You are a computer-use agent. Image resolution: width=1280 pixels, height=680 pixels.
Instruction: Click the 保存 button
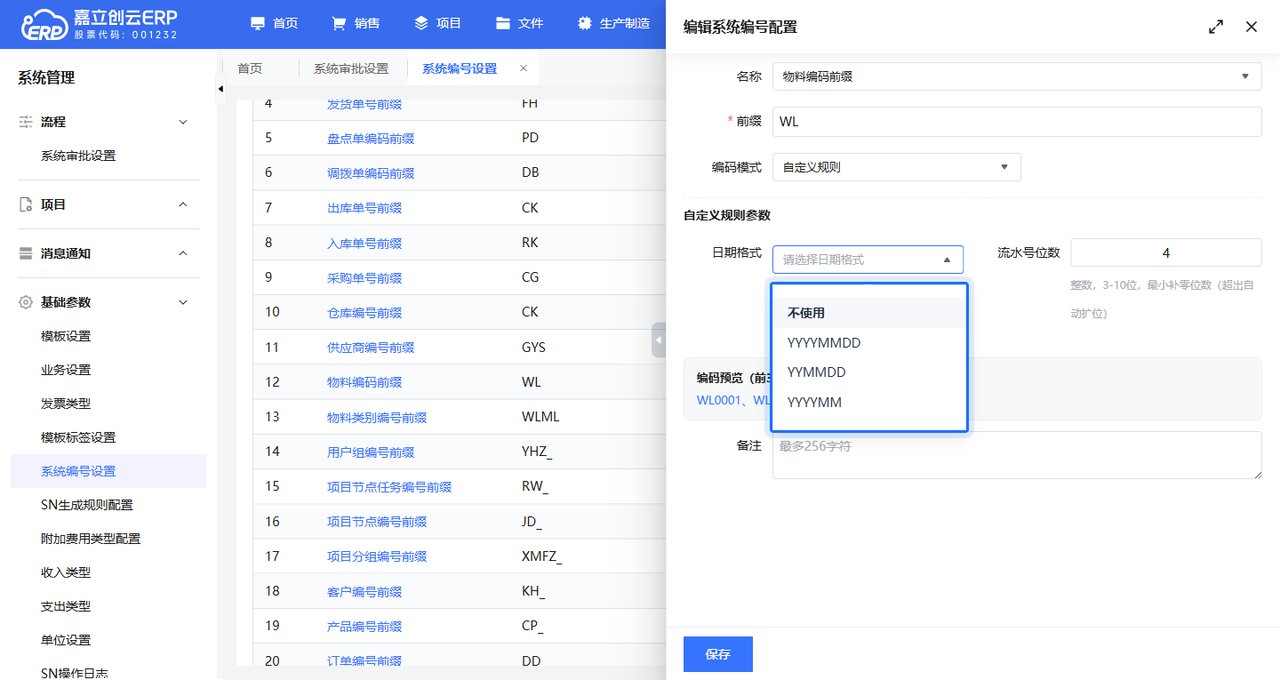(x=718, y=654)
